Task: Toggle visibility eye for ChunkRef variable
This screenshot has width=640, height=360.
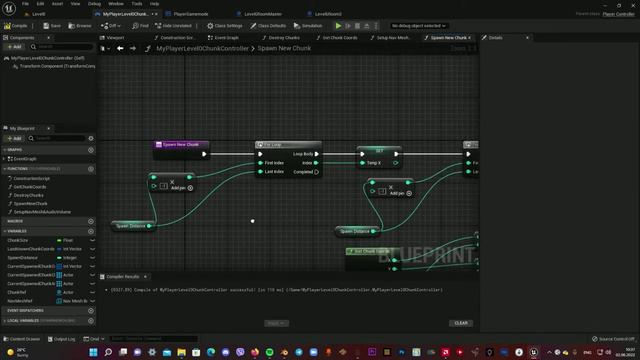Action: (x=92, y=292)
